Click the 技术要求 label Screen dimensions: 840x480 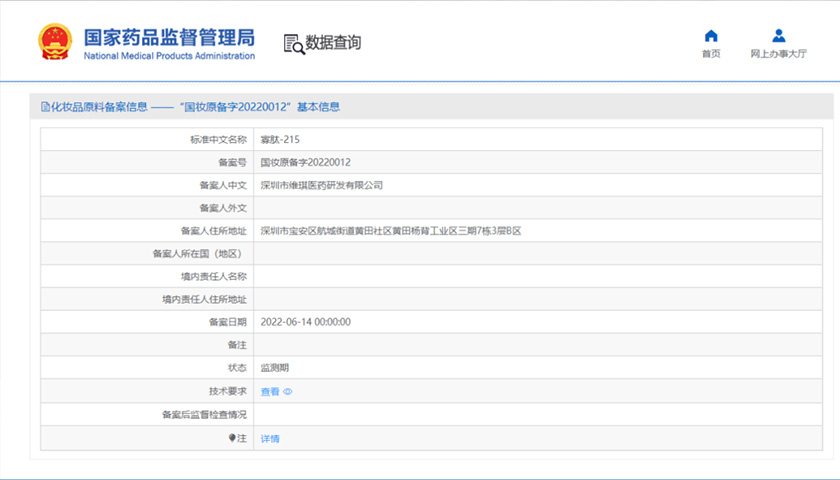coord(228,391)
